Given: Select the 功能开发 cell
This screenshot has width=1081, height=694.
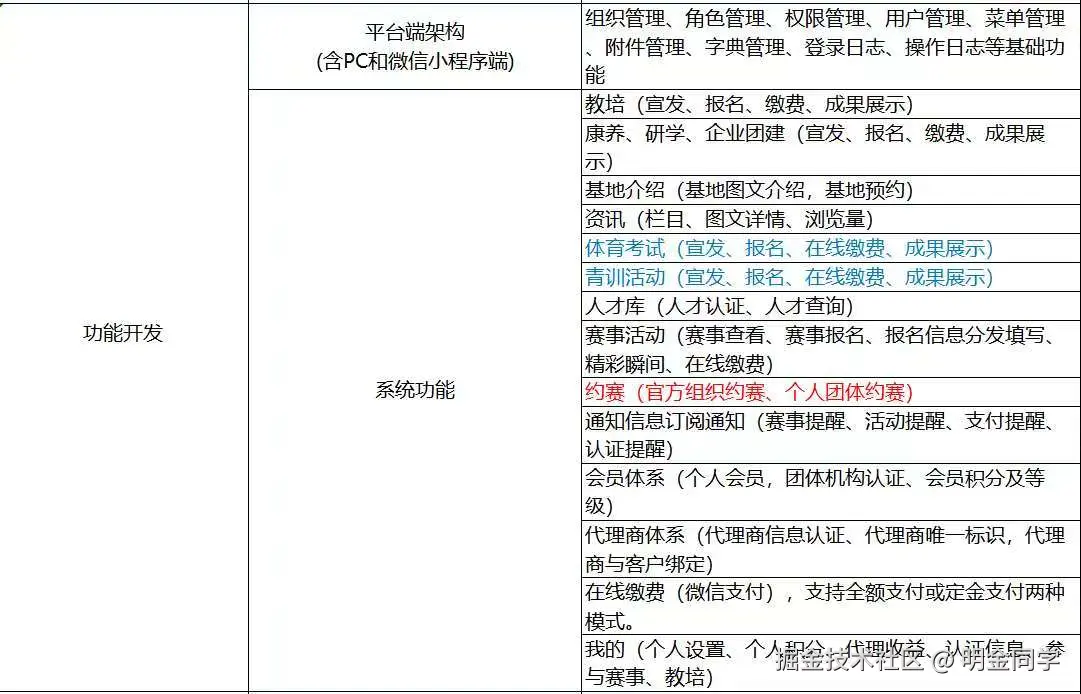Looking at the screenshot, I should [x=121, y=334].
